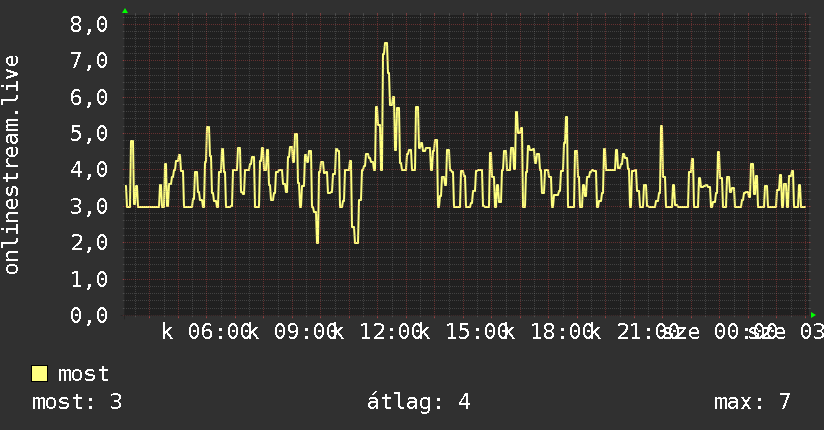Click the 'most' legend label

coord(83,374)
